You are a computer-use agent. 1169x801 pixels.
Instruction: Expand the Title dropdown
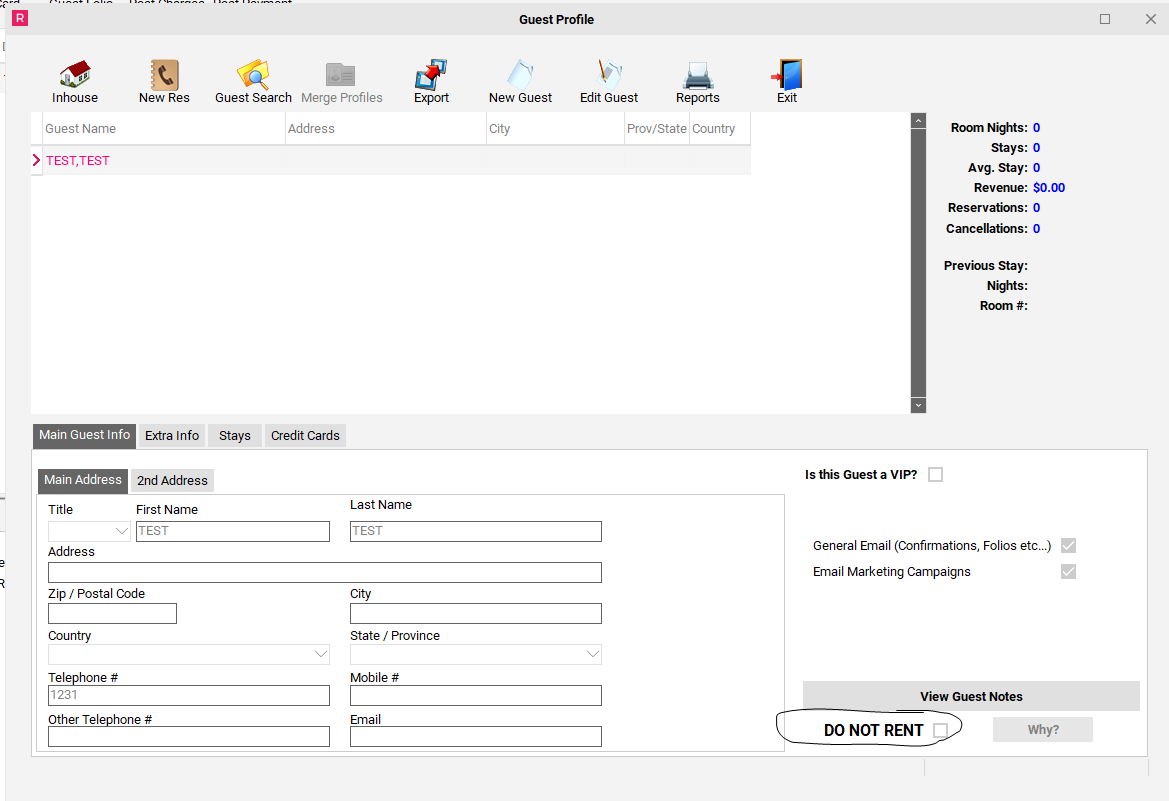pos(122,531)
